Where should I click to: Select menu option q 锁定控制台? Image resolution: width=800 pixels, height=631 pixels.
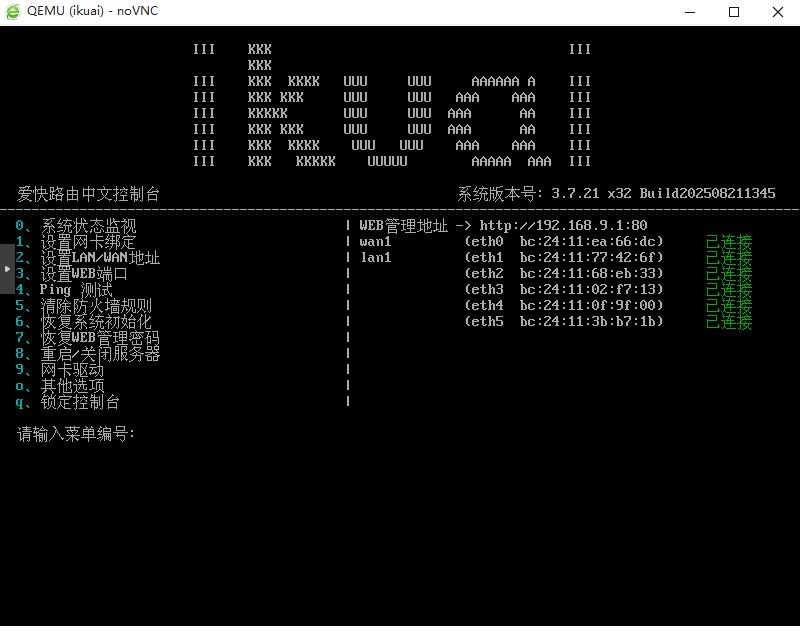coord(68,402)
